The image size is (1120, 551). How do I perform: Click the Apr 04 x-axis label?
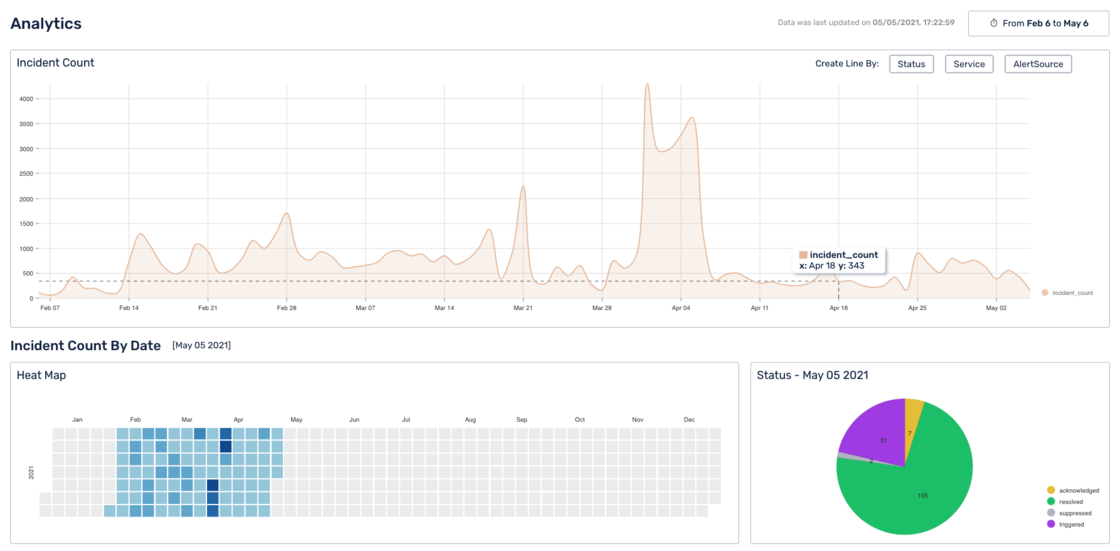click(681, 308)
